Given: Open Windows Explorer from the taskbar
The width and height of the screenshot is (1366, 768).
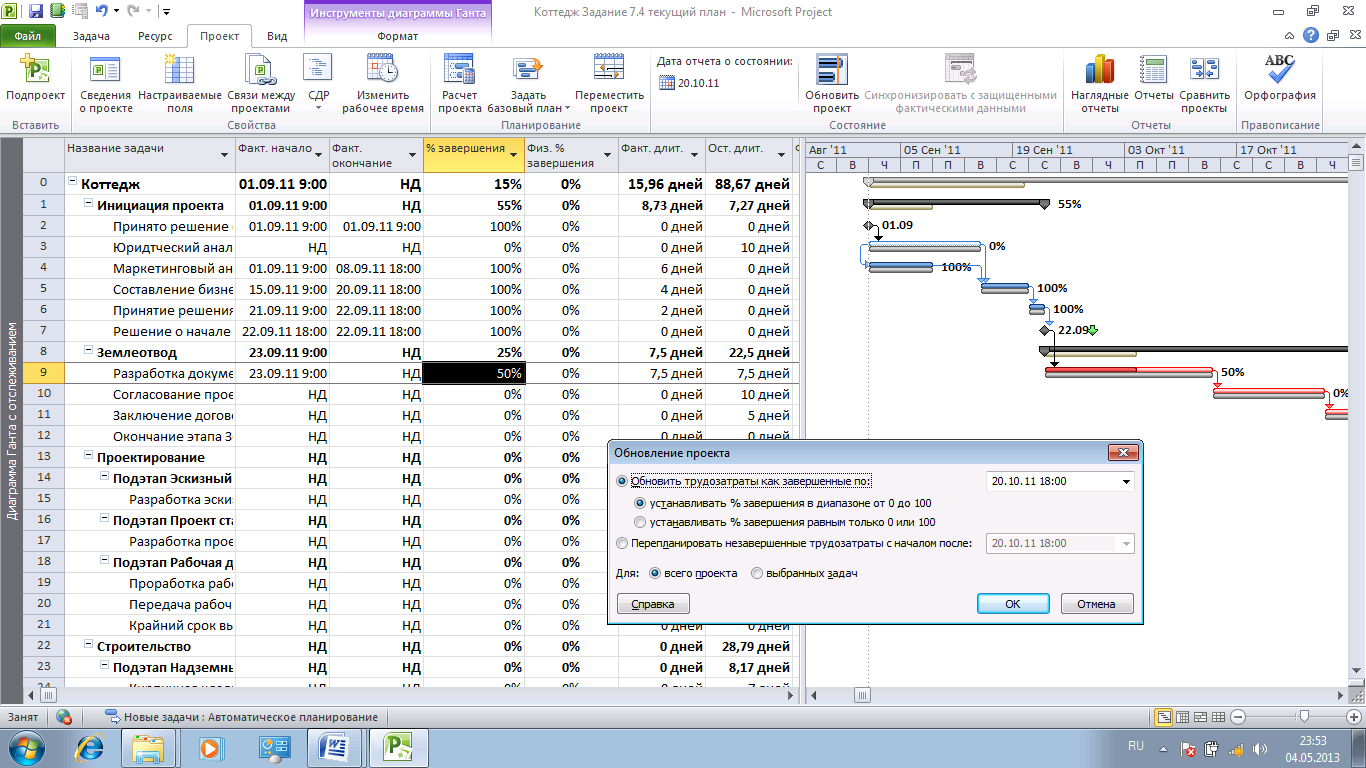Looking at the screenshot, I should pos(148,747).
